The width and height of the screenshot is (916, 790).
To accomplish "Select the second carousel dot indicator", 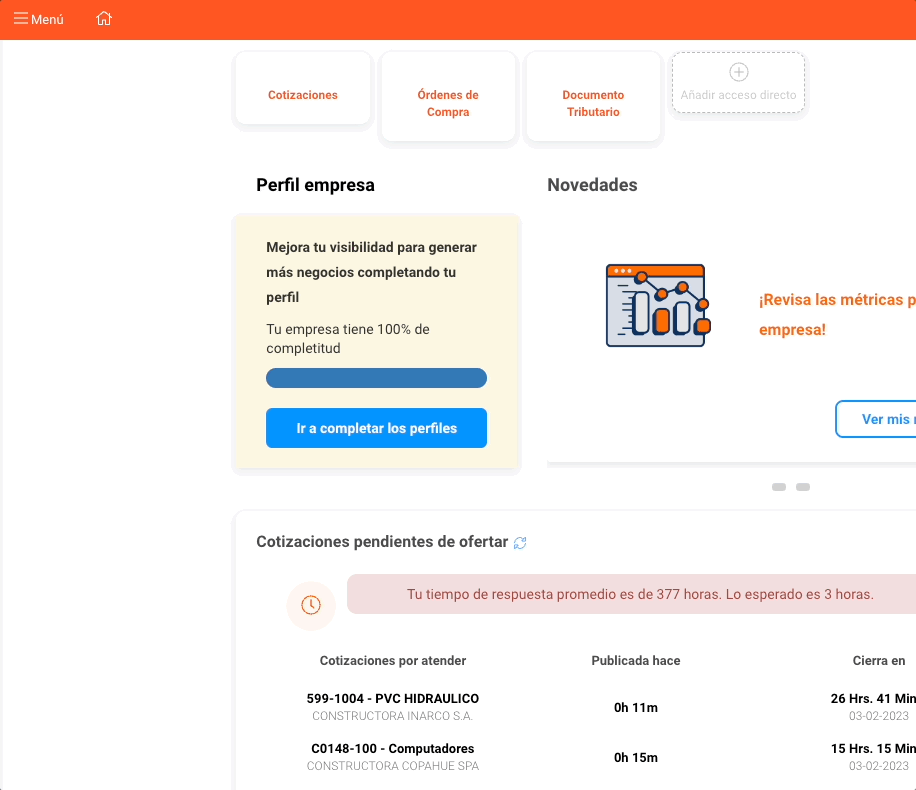I will pyautogui.click(x=803, y=487).
